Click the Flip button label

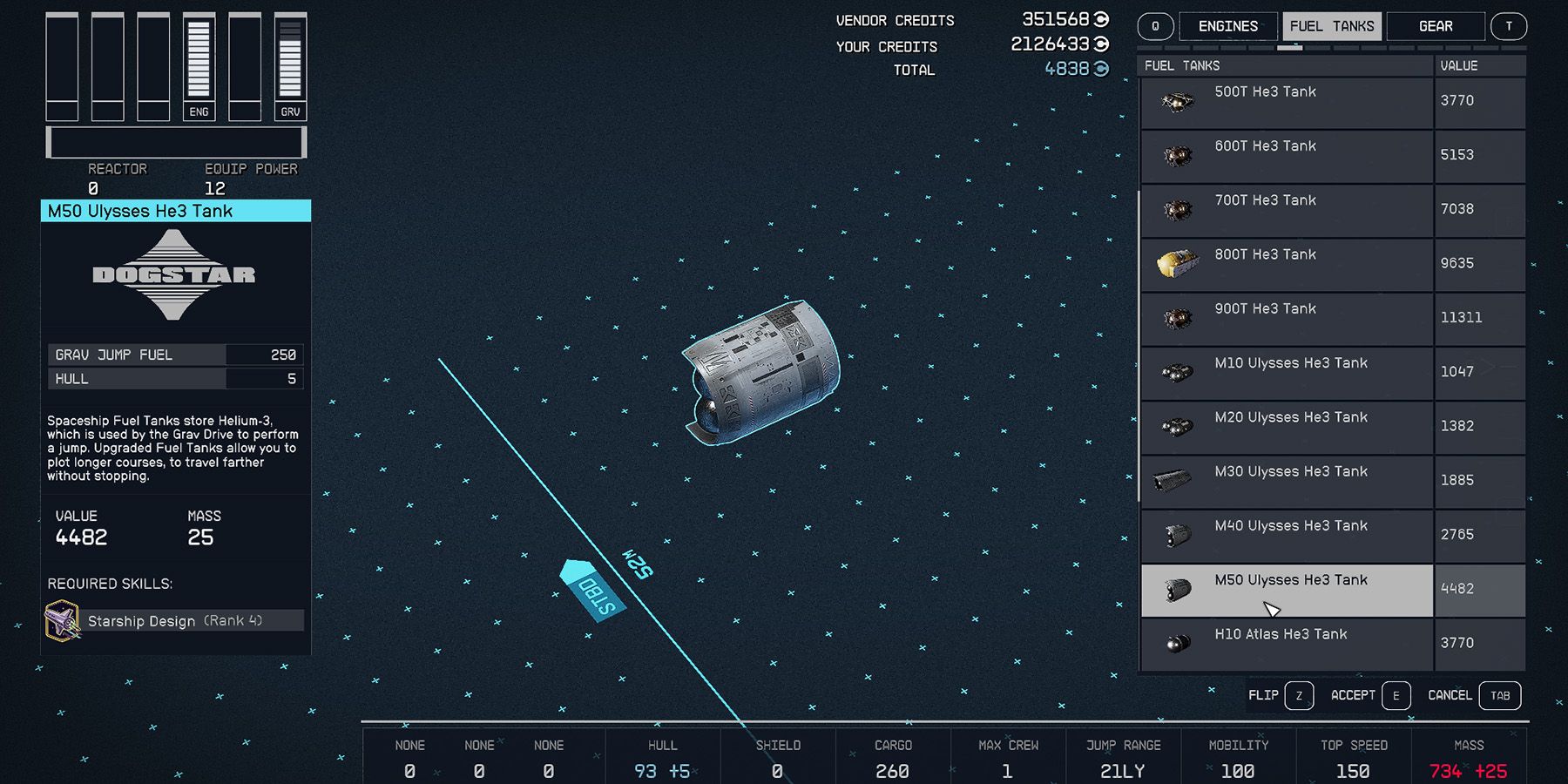point(1263,695)
